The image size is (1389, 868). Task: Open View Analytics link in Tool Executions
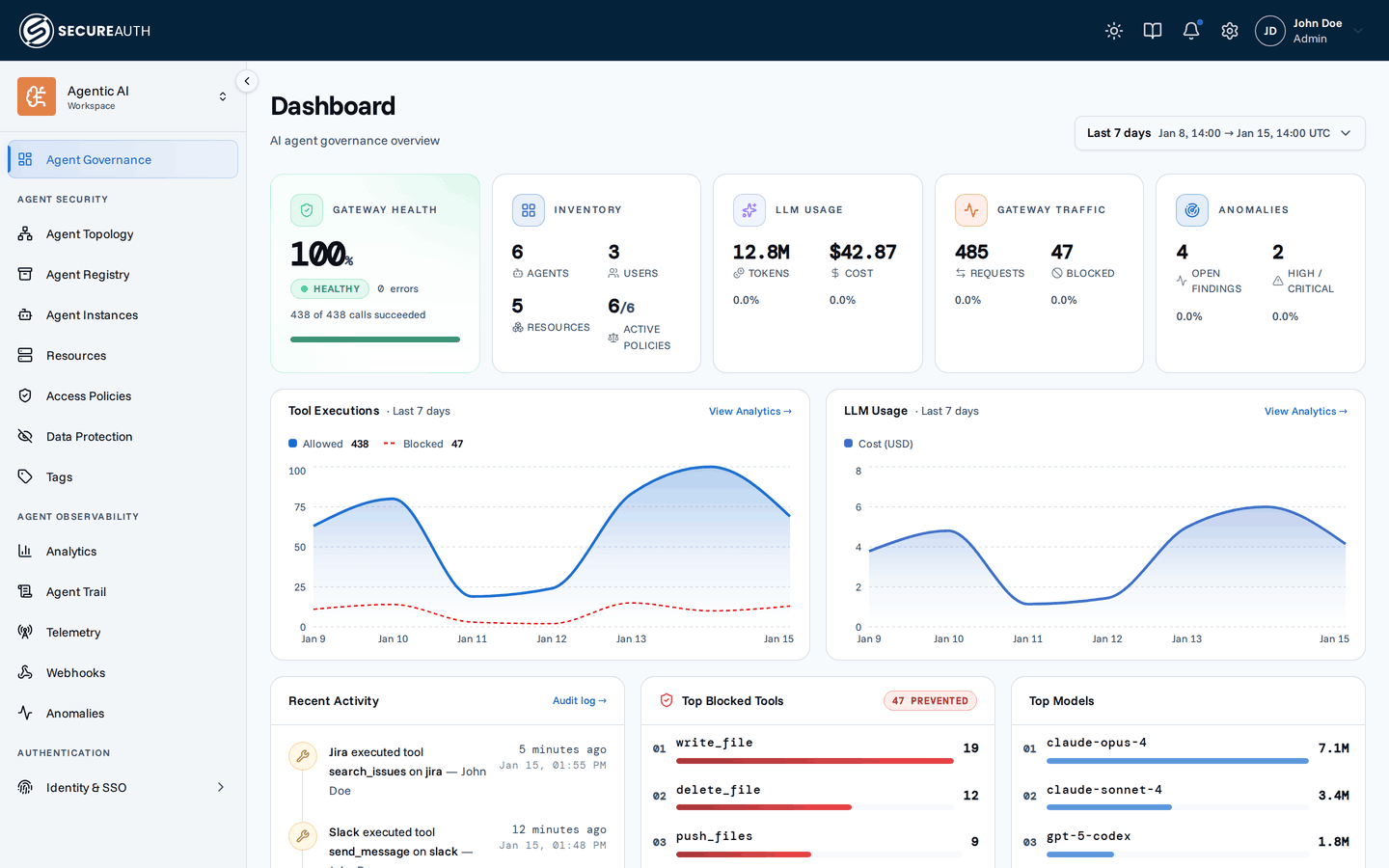(x=750, y=411)
